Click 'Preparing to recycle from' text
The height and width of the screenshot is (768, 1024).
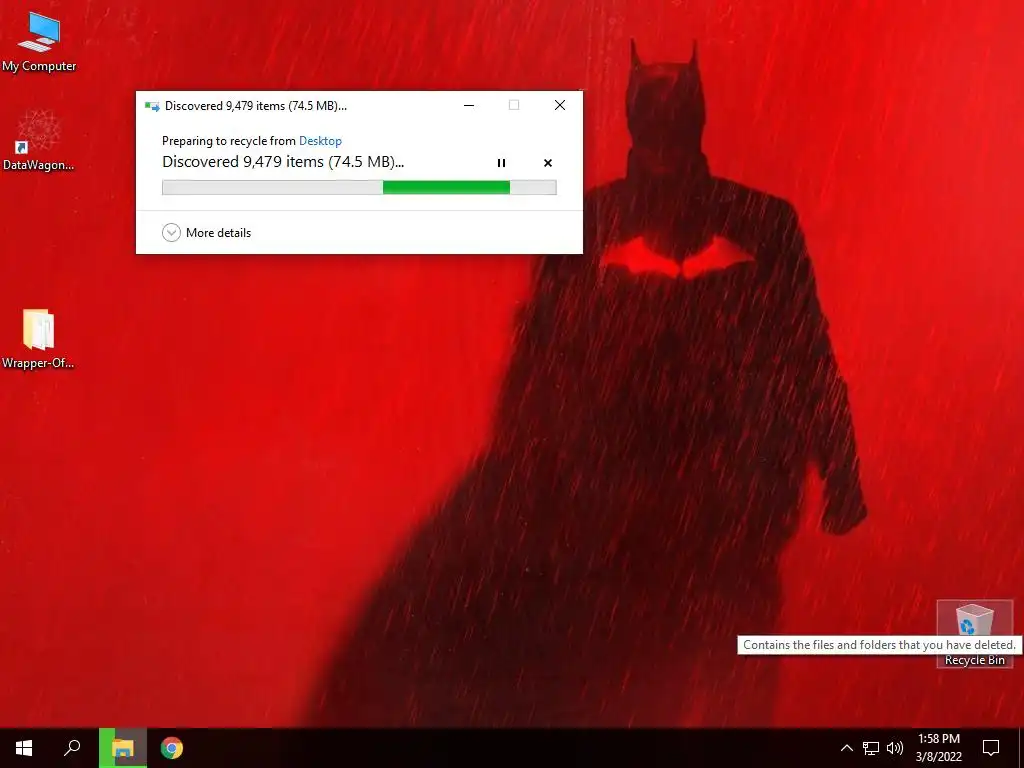pos(229,140)
